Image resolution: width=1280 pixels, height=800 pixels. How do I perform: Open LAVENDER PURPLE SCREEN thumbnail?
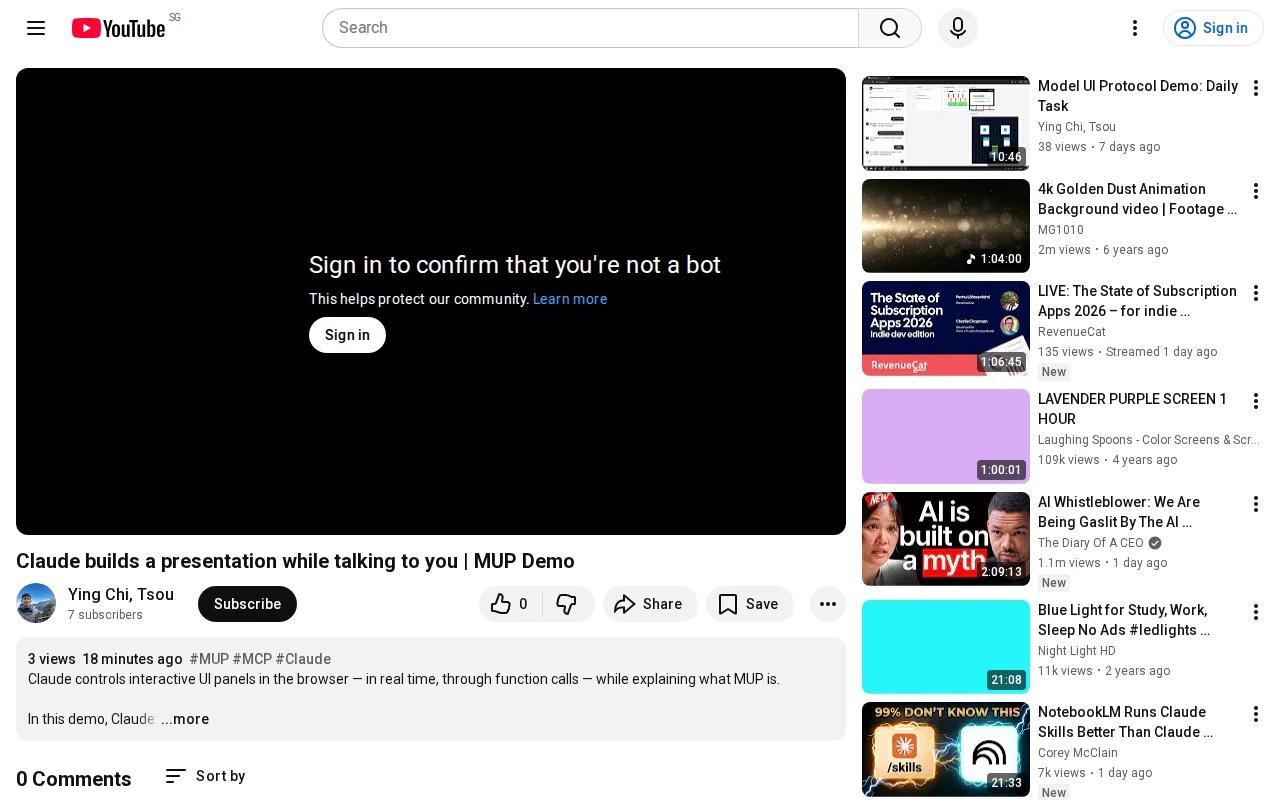946,436
